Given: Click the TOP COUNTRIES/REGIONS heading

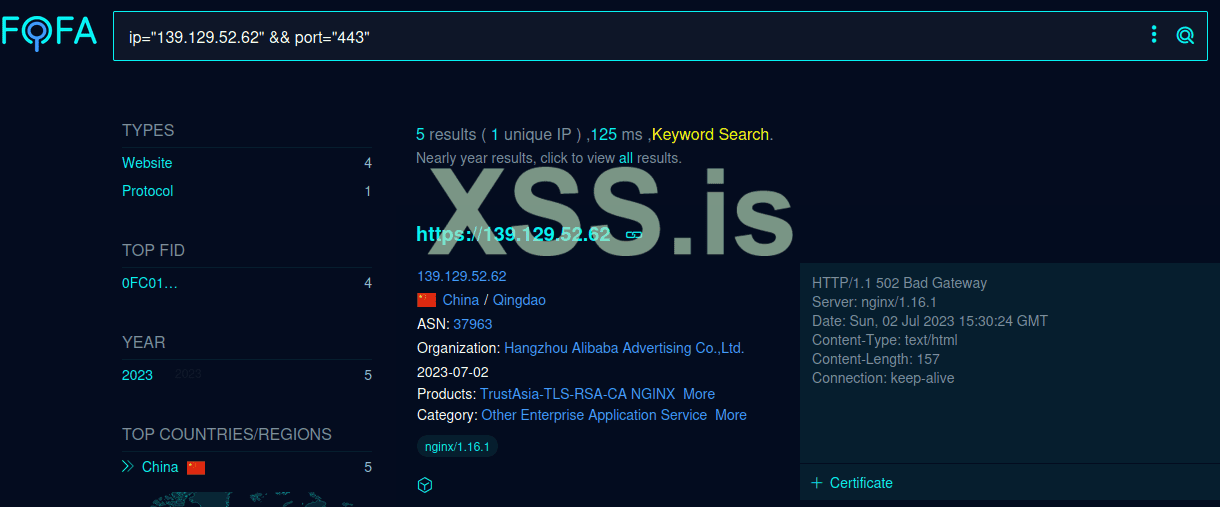Looking at the screenshot, I should (x=227, y=434).
